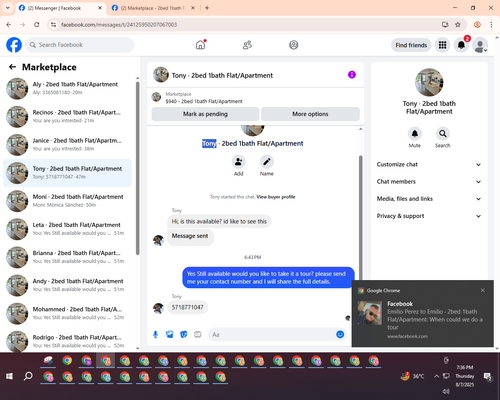Screen dimensions: 500x400
Task: Click the 5718771047 message bubble
Action: click(x=188, y=307)
